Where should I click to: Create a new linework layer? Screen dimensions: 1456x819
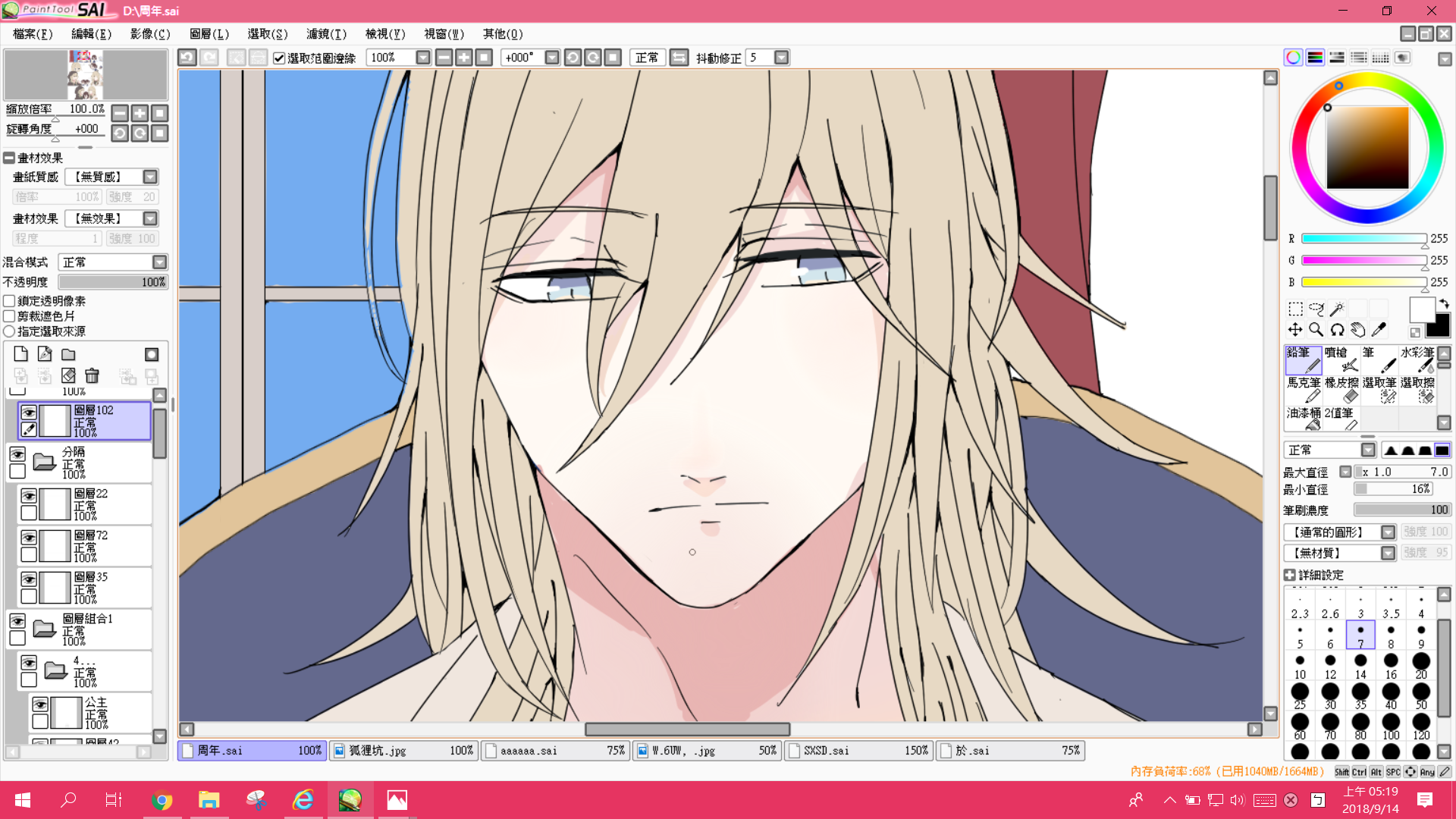pyautogui.click(x=45, y=354)
